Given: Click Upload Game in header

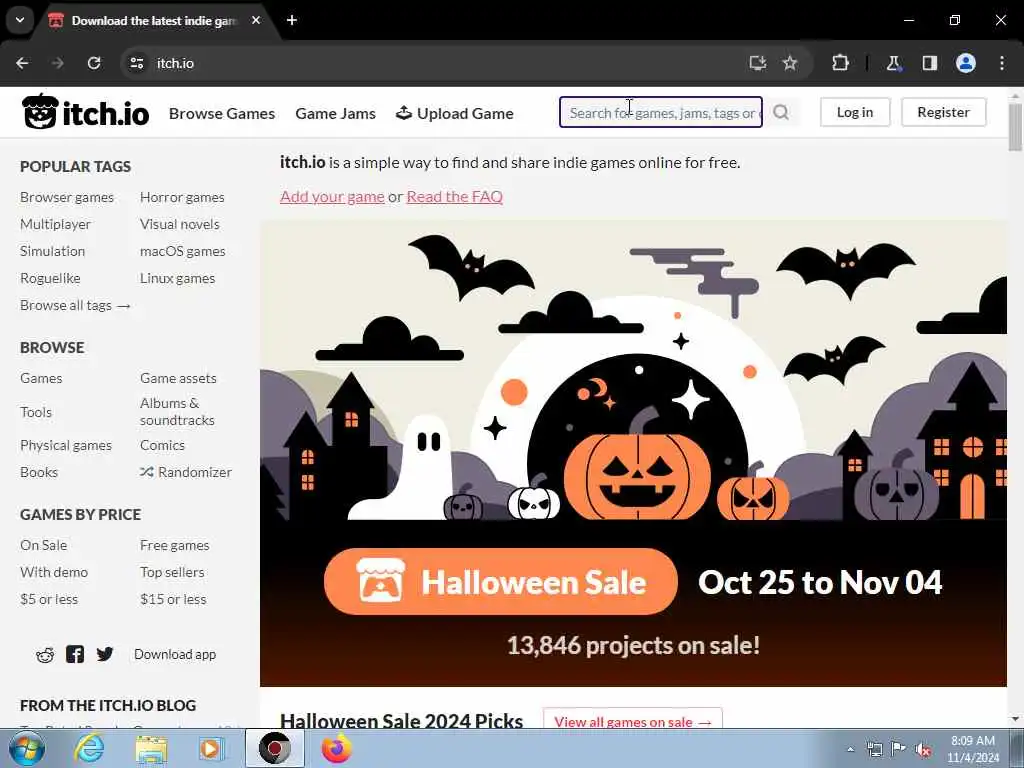Looking at the screenshot, I should pyautogui.click(x=455, y=113).
